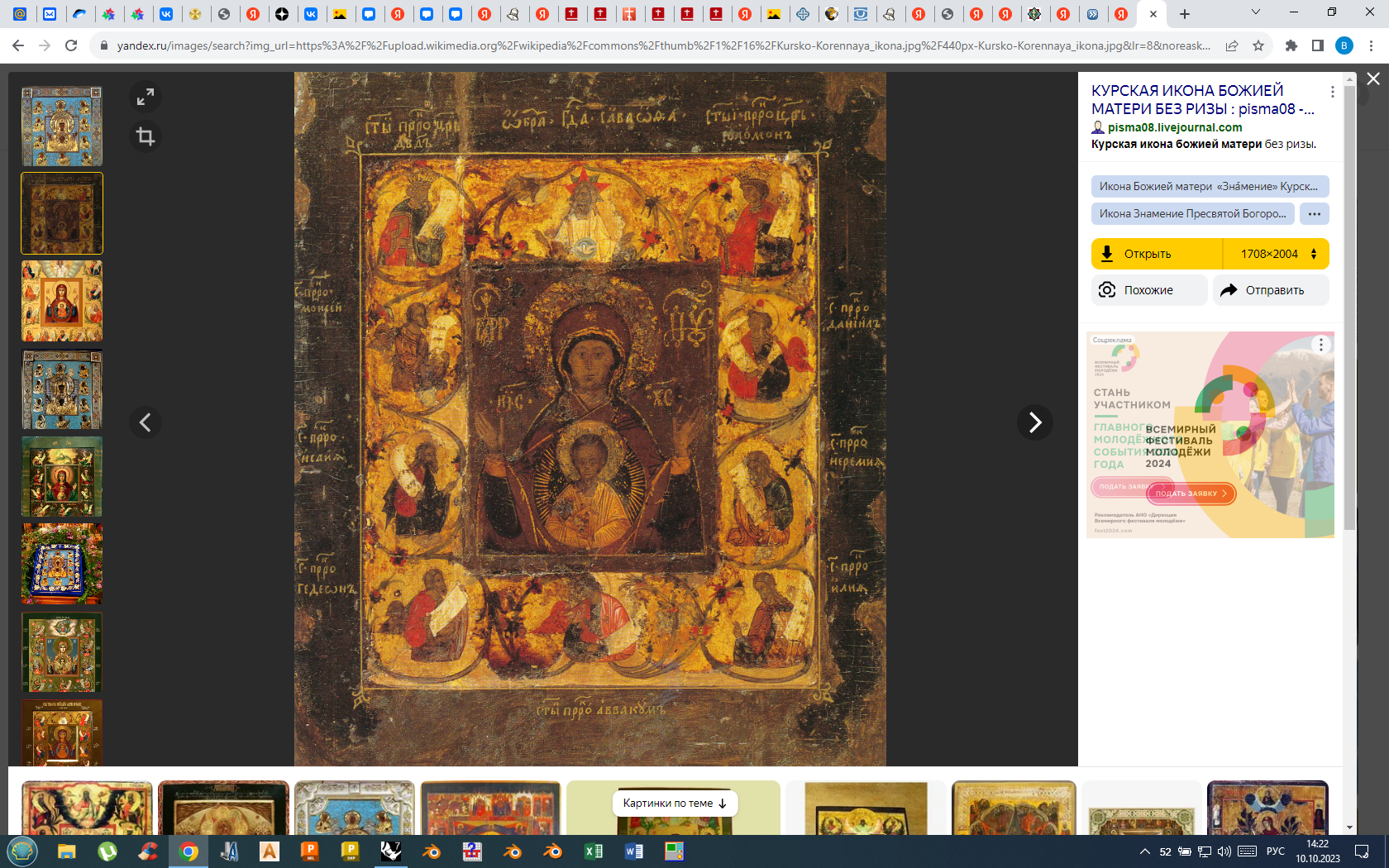Open File Explorer from the taskbar
1389x868 pixels.
click(67, 851)
